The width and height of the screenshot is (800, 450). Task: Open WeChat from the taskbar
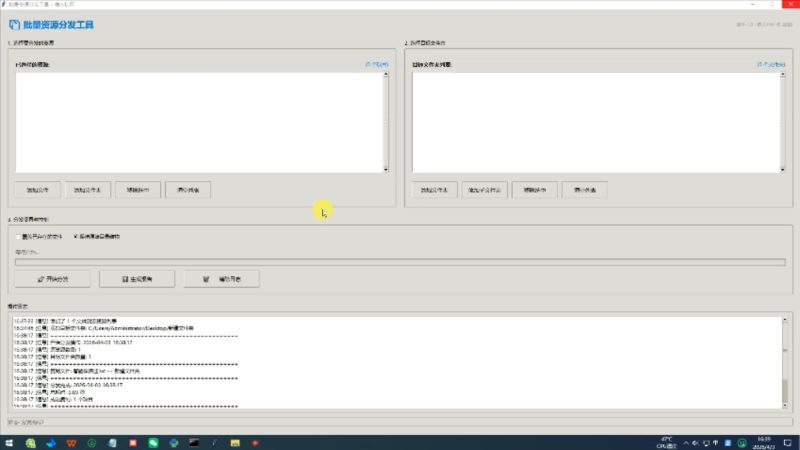point(154,442)
